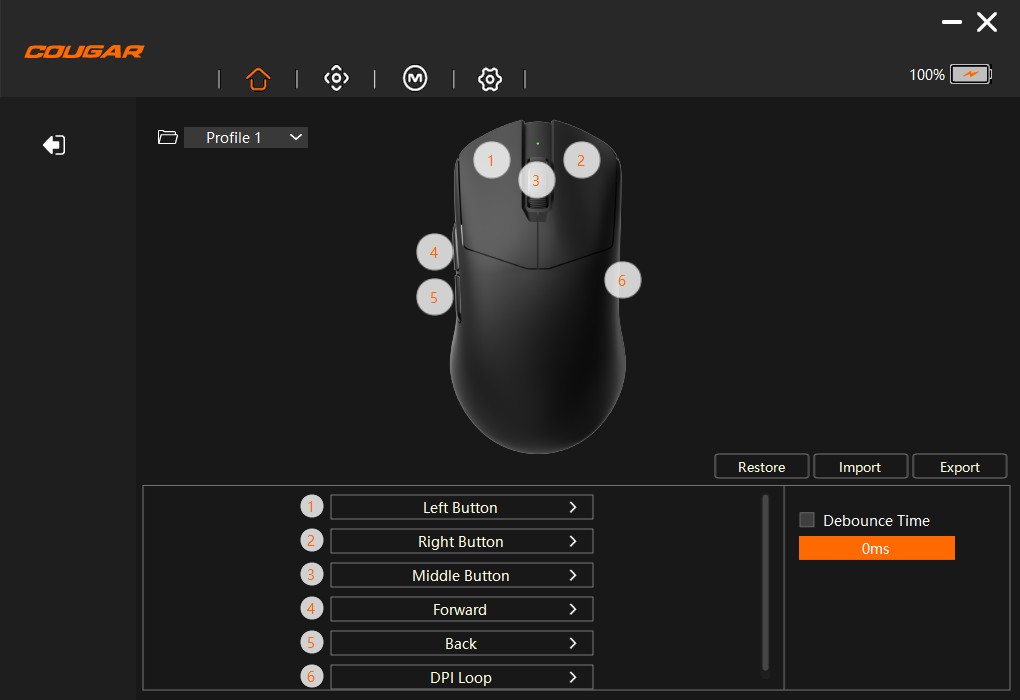
Task: Adjust the orange 0ms debounce slider
Action: tap(876, 548)
